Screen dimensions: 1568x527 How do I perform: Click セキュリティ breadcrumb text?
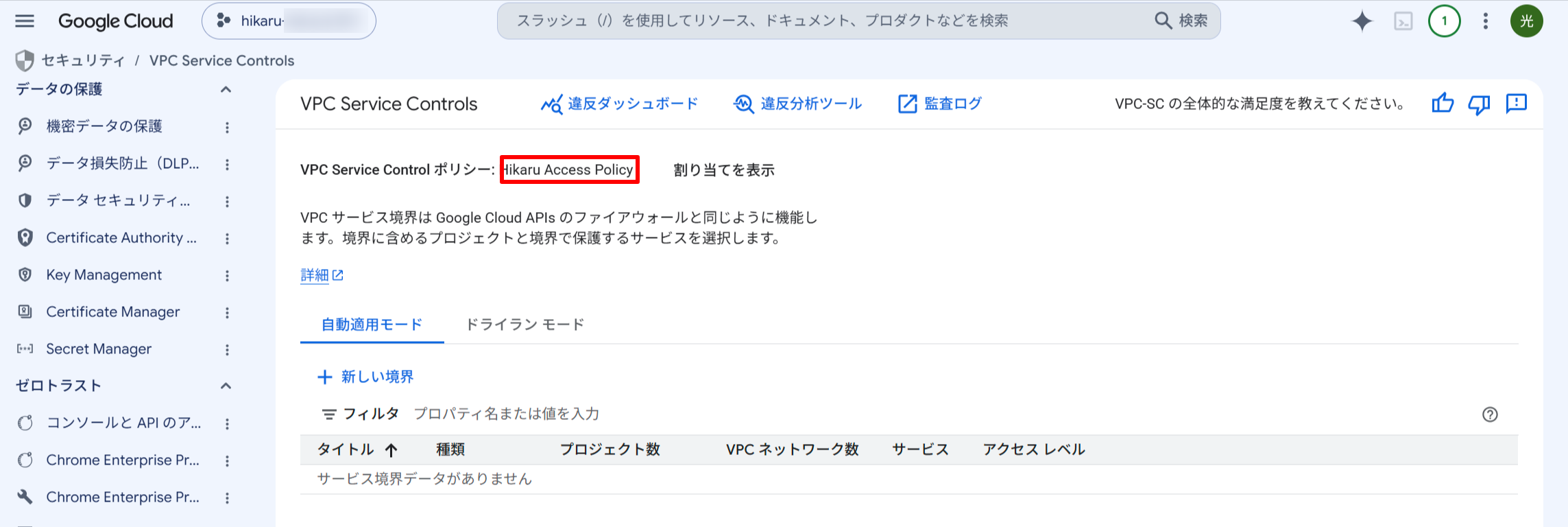(x=83, y=60)
